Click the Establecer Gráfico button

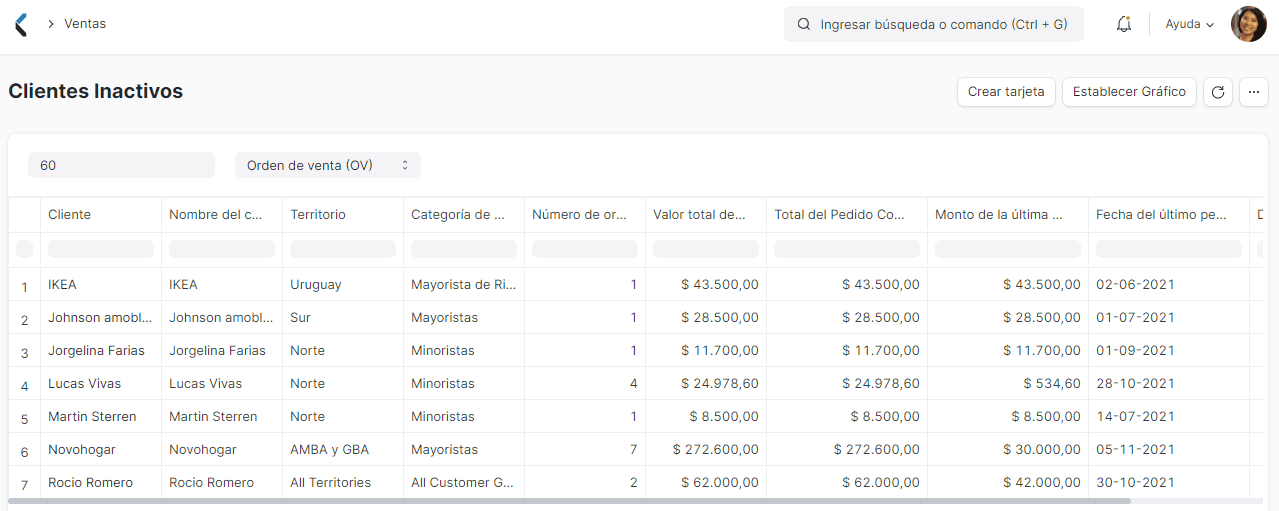1129,92
